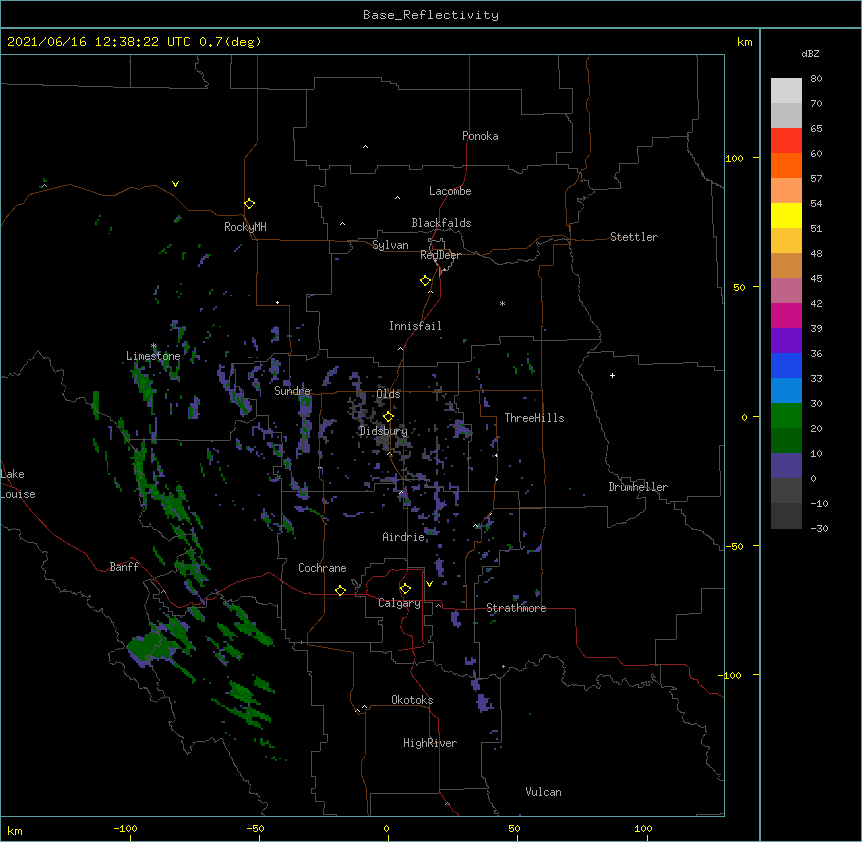Click the yellow diamond marker above Calgary label

(405, 589)
